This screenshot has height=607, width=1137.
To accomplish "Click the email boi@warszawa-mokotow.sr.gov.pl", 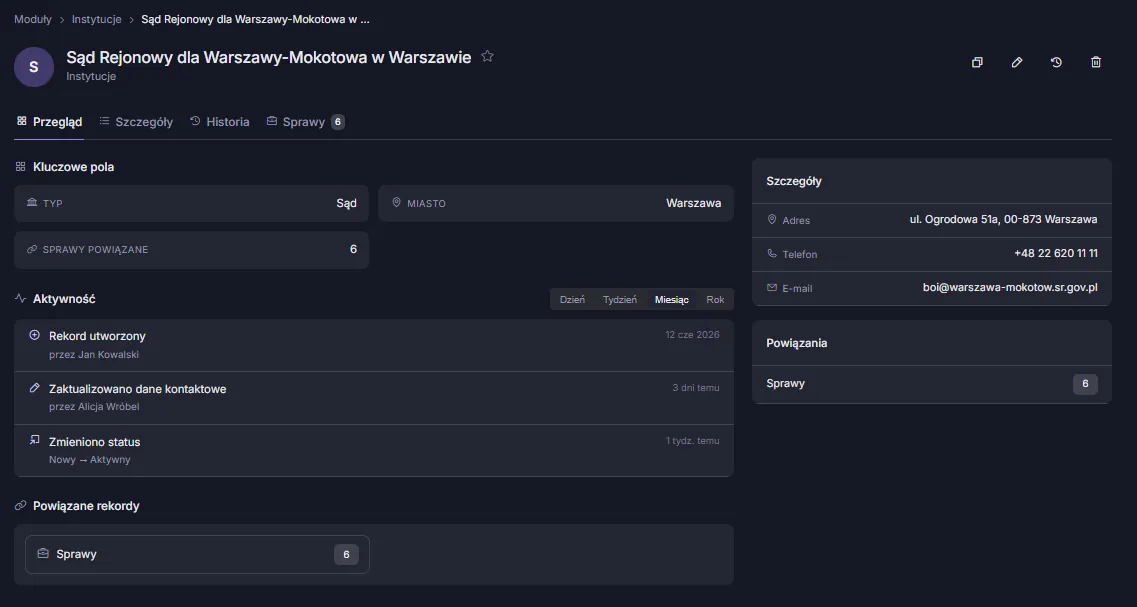I will 1010,288.
